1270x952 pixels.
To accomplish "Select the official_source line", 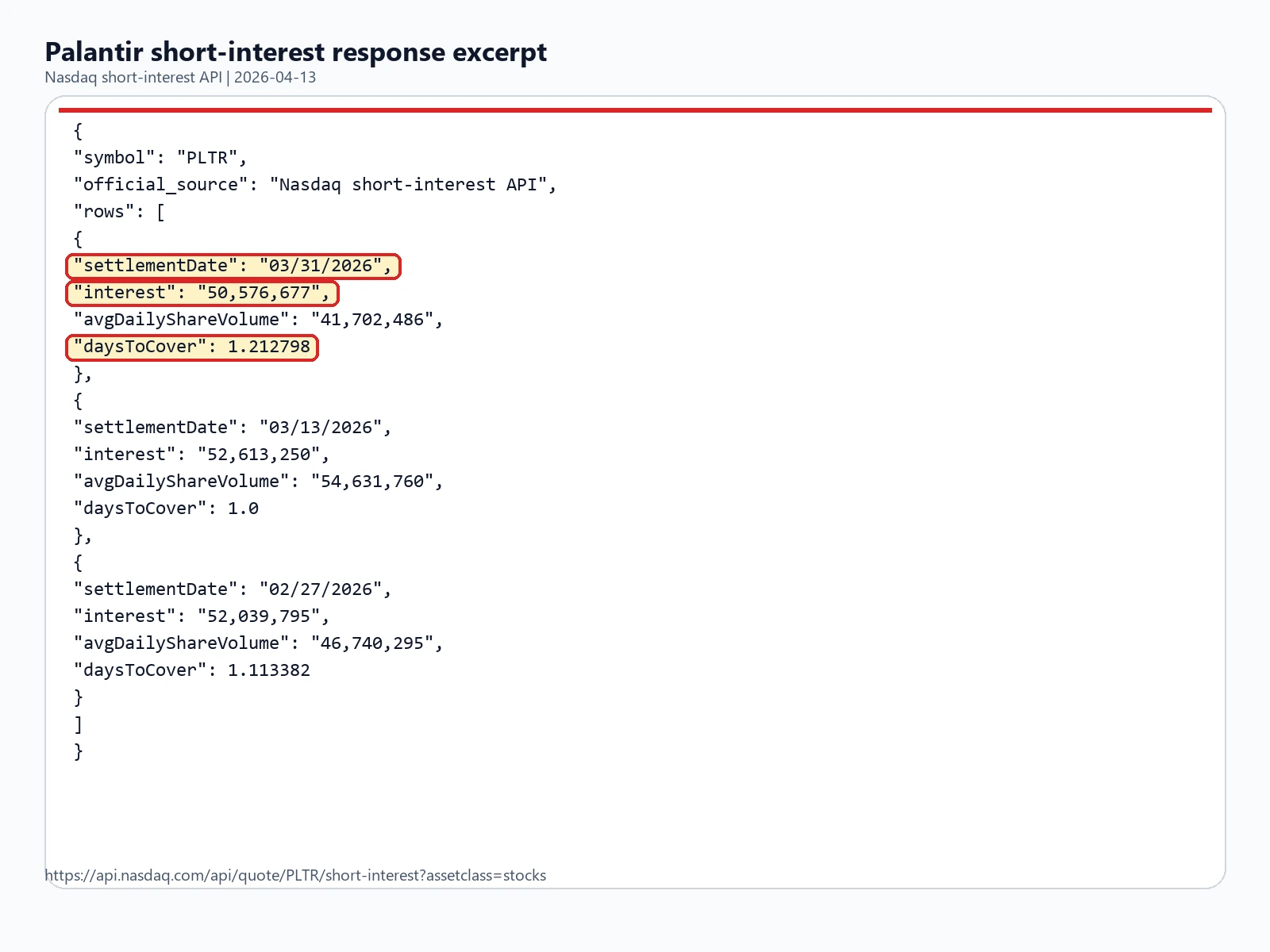I will [x=314, y=185].
